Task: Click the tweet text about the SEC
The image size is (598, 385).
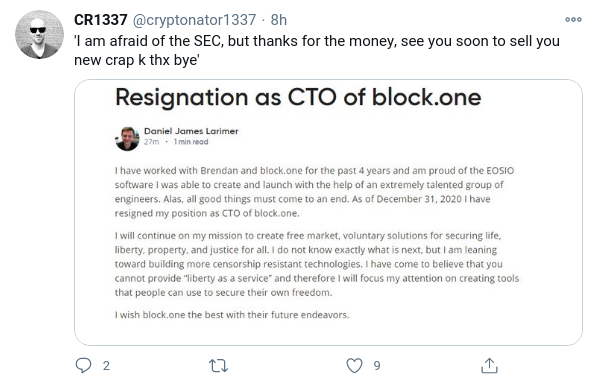Action: (x=317, y=50)
